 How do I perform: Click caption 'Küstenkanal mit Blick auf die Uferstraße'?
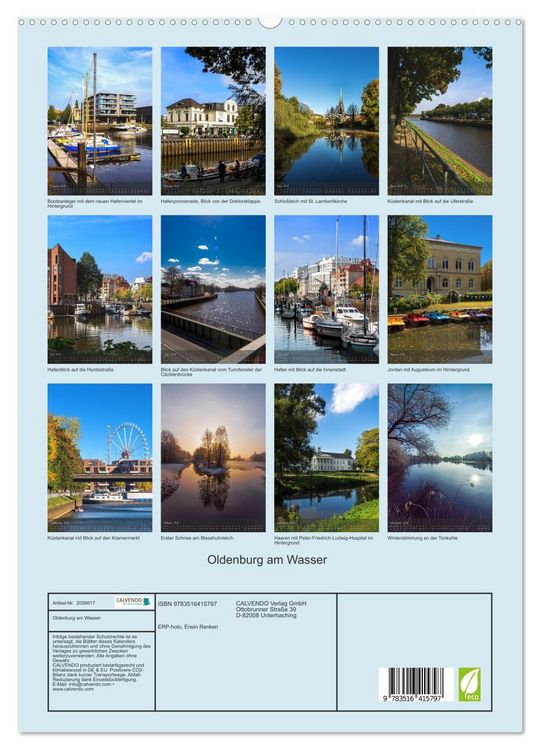coord(430,201)
